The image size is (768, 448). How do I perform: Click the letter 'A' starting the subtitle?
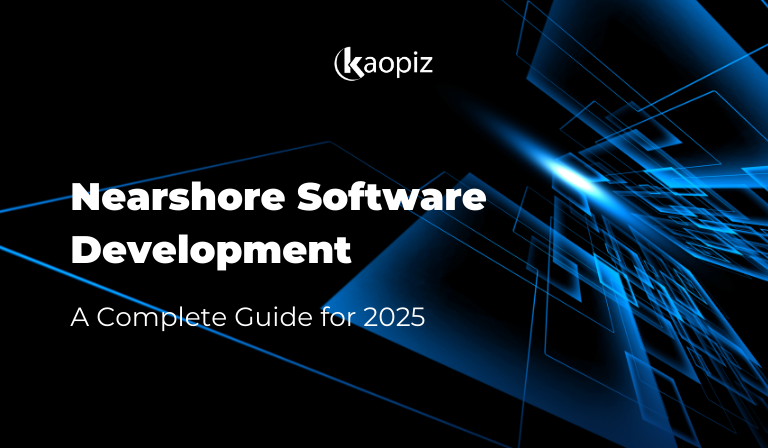pos(79,319)
